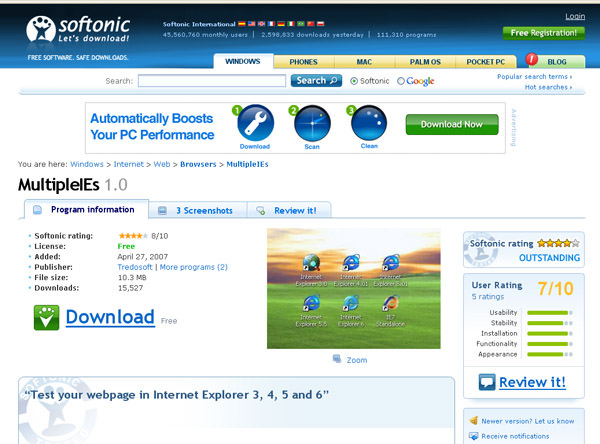Click the Zoom icon below screenshot
The width and height of the screenshot is (600, 444).
338,360
